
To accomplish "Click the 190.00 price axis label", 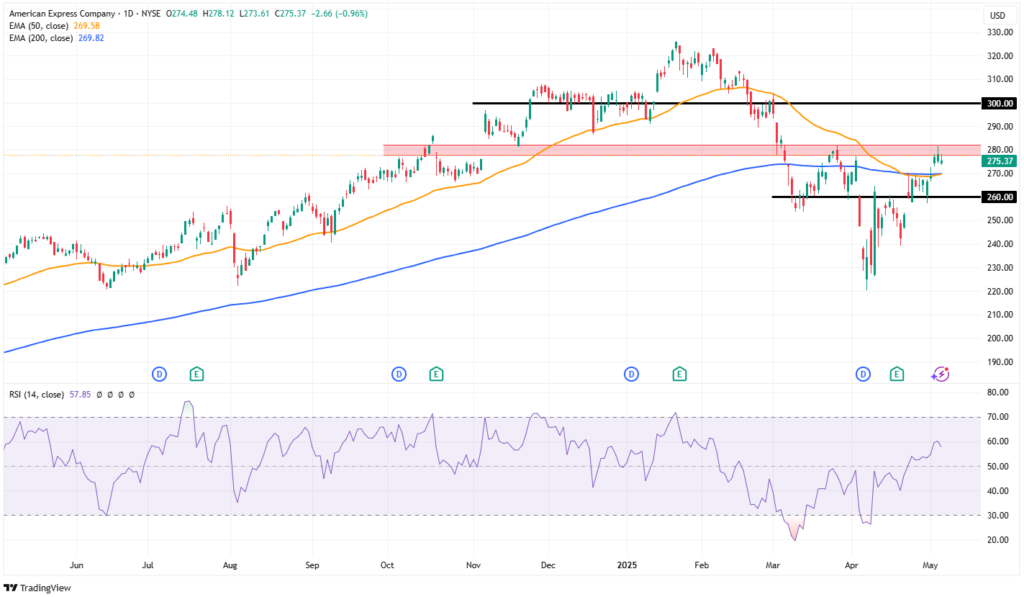I will (1000, 362).
